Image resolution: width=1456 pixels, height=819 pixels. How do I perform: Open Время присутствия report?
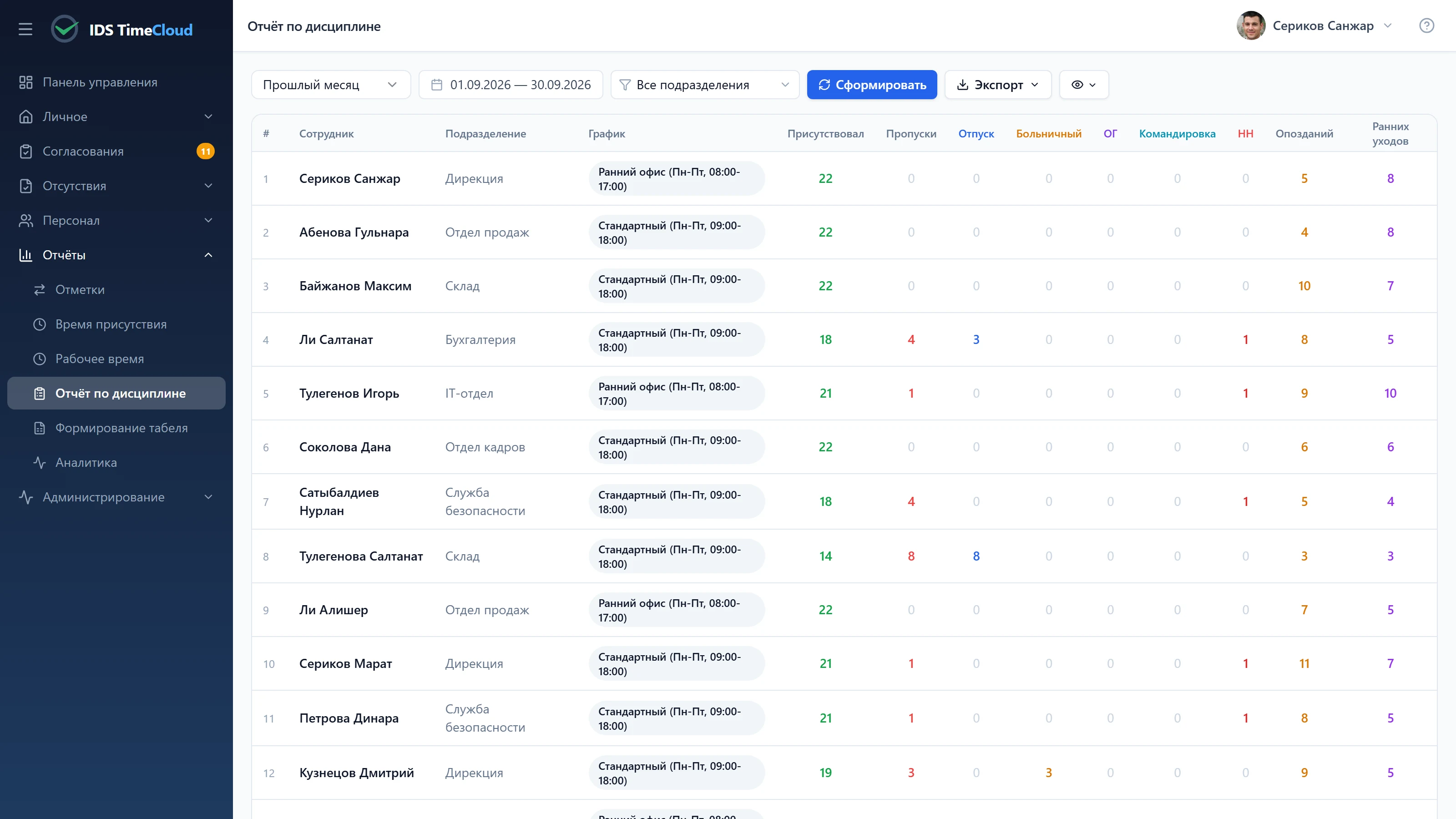point(116,324)
